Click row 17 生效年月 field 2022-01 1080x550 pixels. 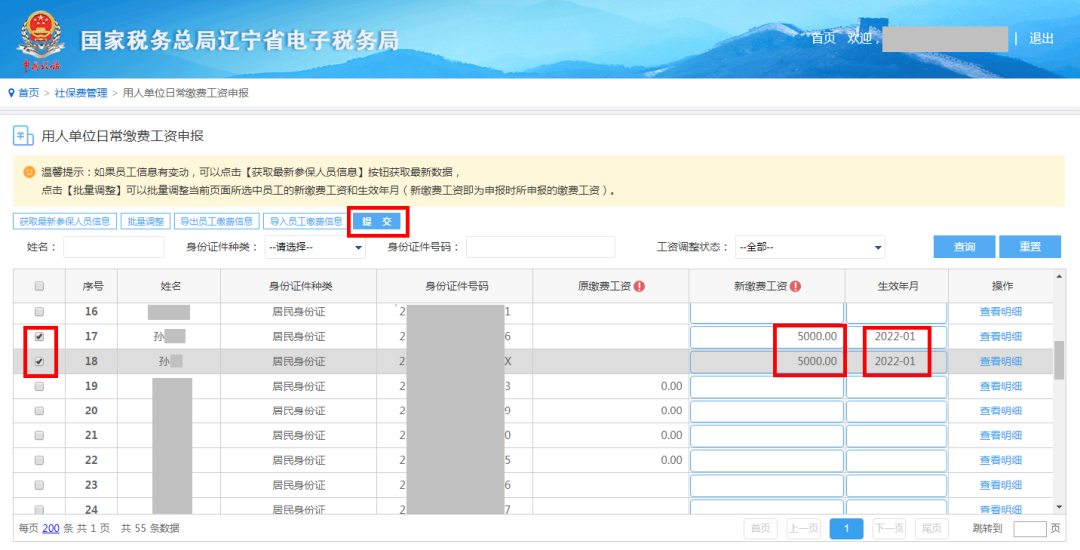pos(897,337)
